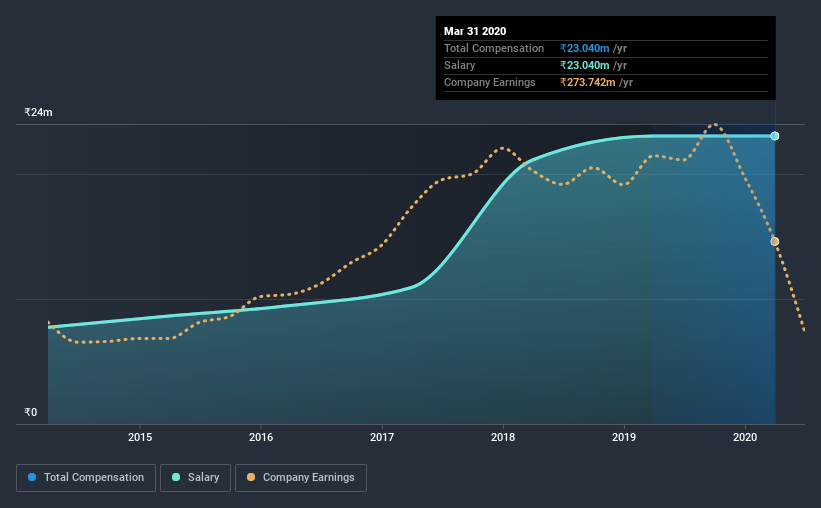
Task: Click the Salary label in tooltip
Action: [x=460, y=65]
